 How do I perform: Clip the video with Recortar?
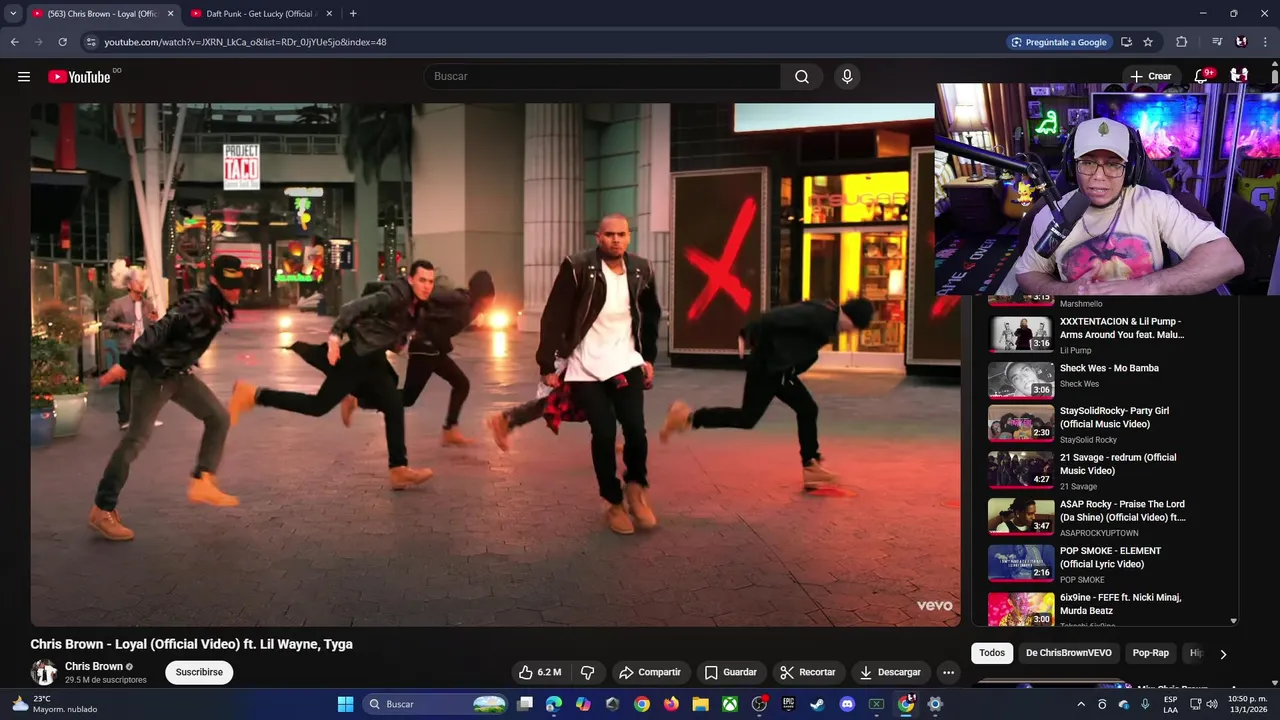click(807, 672)
